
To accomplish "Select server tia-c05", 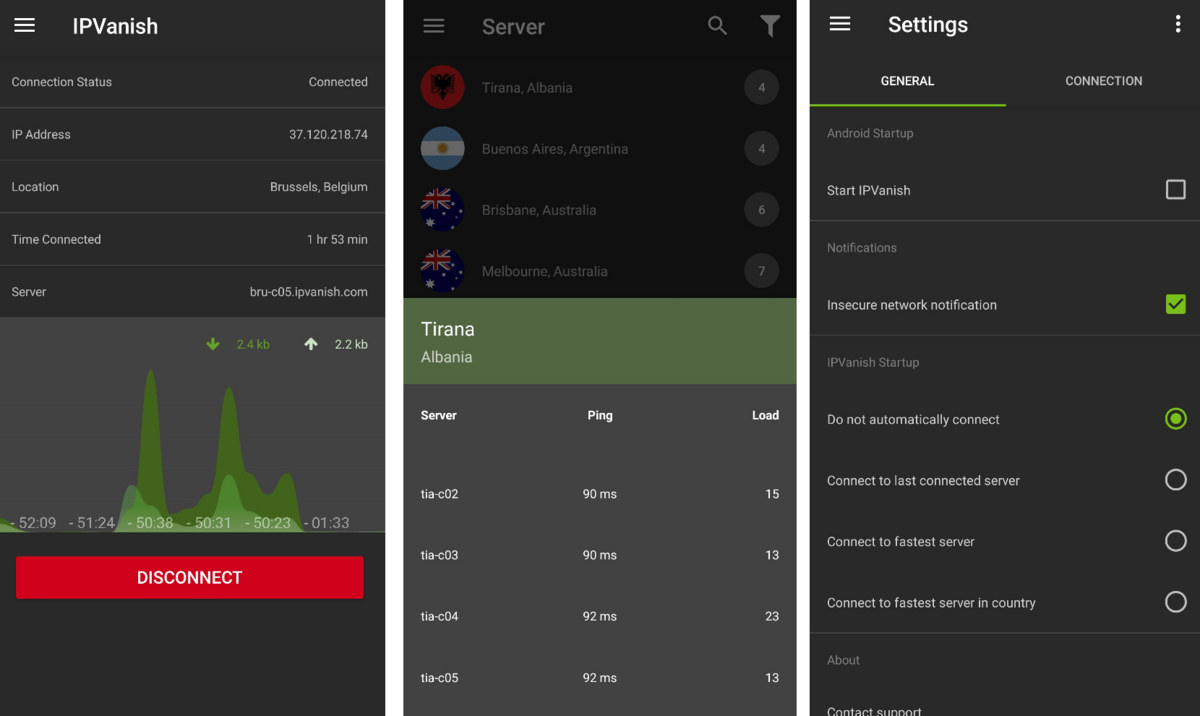I will point(600,677).
